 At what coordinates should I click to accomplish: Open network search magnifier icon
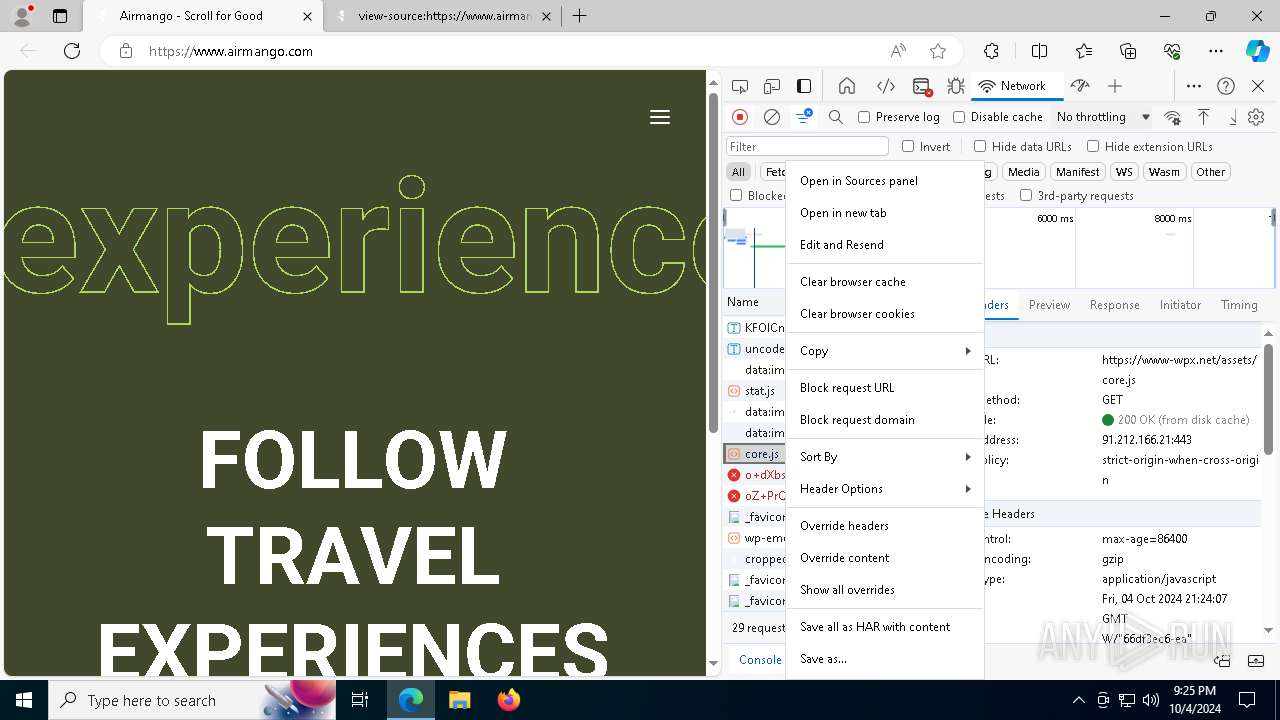(x=836, y=117)
